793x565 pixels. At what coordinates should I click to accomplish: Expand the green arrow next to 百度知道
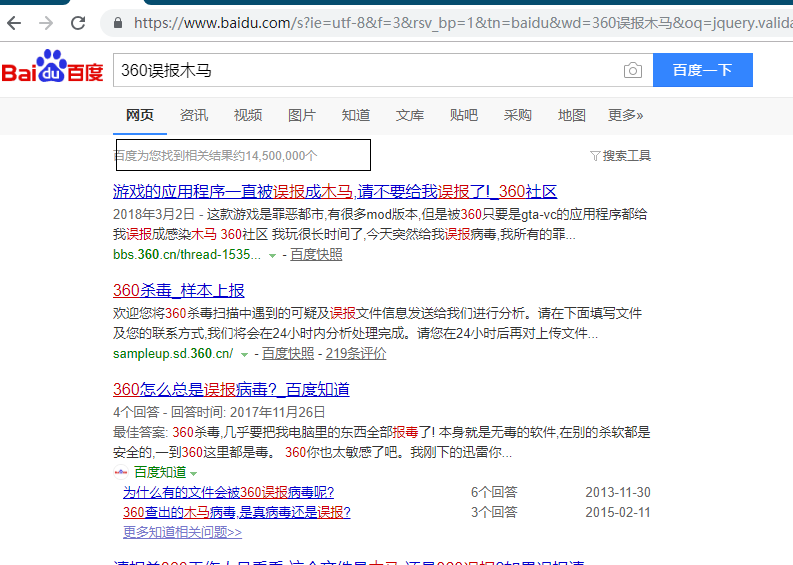click(193, 474)
